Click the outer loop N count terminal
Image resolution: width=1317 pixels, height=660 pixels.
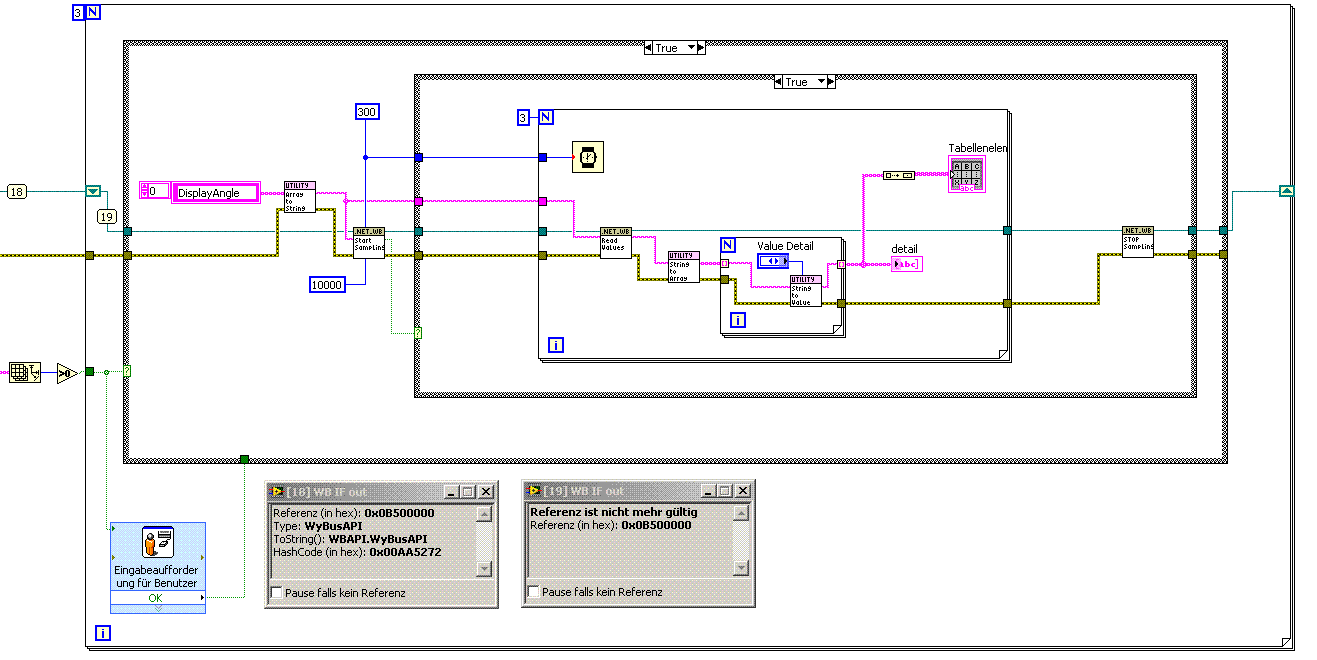tap(93, 12)
